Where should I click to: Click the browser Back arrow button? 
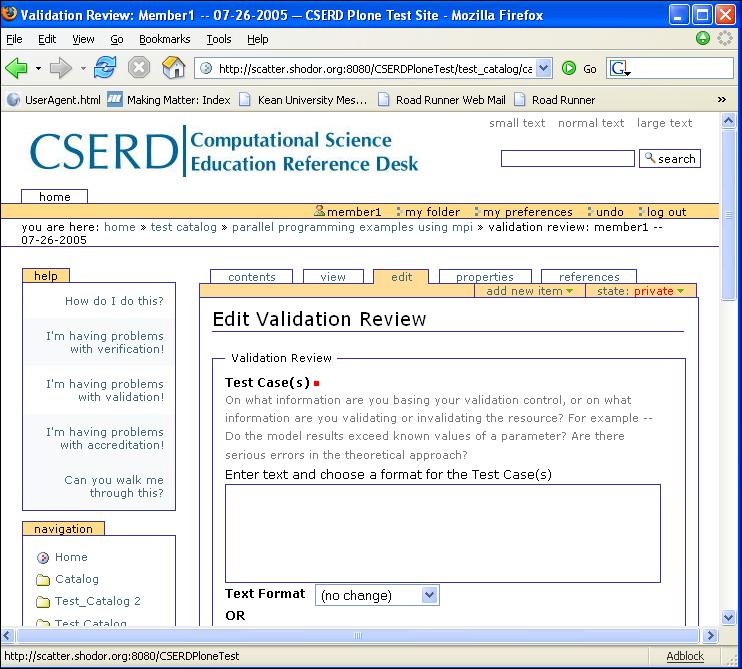click(17, 68)
